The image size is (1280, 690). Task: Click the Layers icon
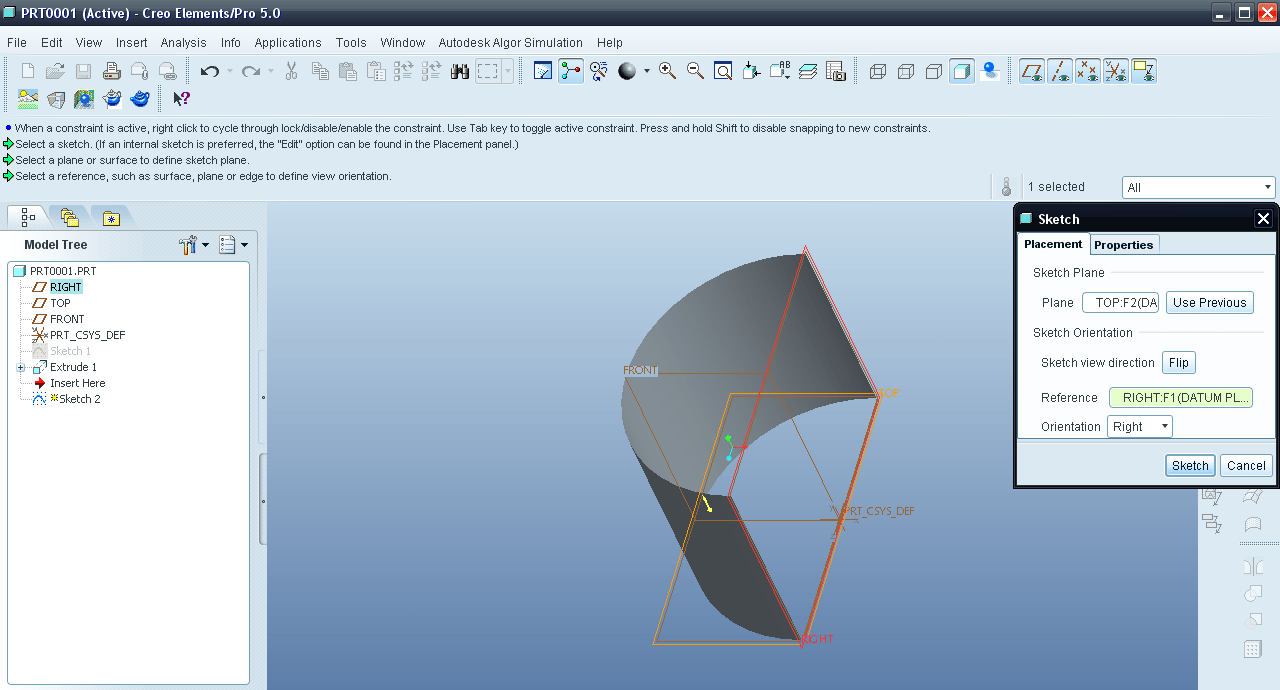(x=808, y=71)
